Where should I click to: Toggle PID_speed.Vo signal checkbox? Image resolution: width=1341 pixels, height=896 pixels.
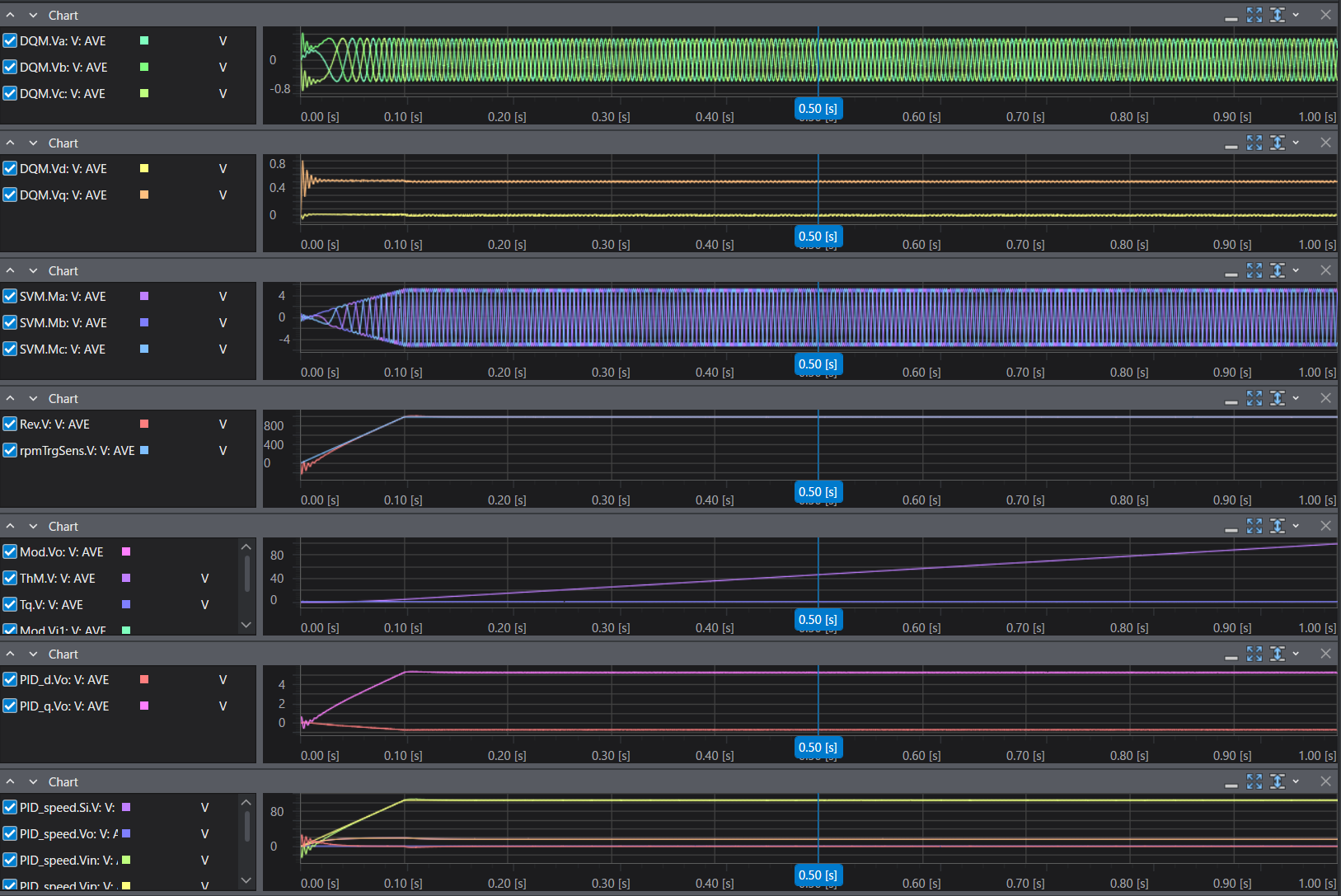pos(10,833)
